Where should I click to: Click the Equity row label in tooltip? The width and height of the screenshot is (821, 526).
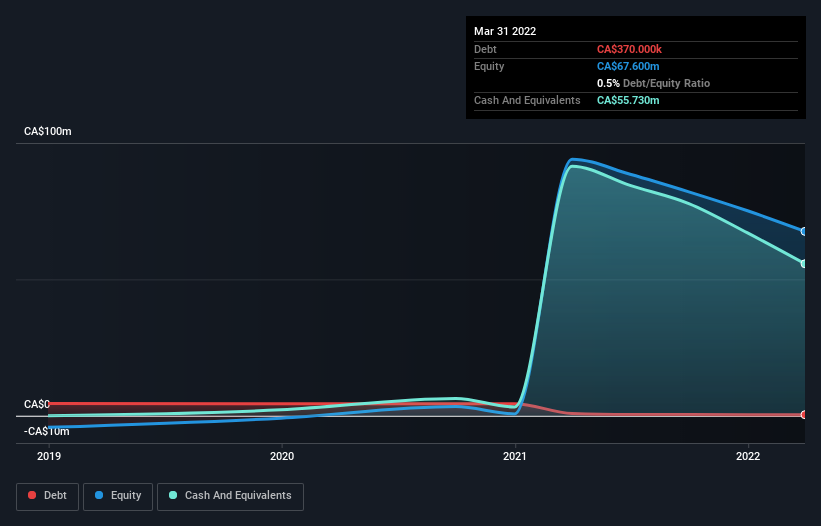point(489,66)
